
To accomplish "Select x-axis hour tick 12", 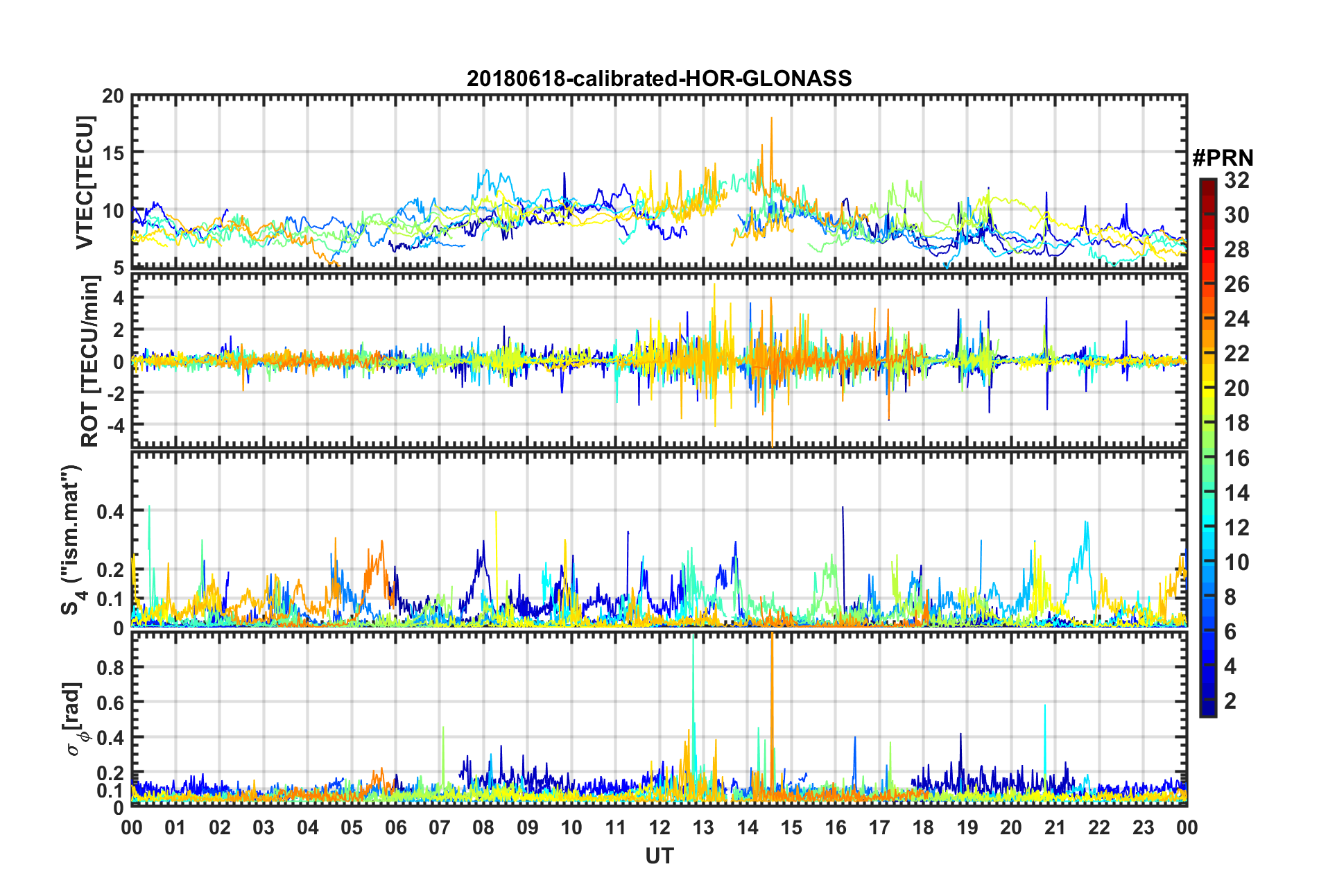I will tap(659, 827).
